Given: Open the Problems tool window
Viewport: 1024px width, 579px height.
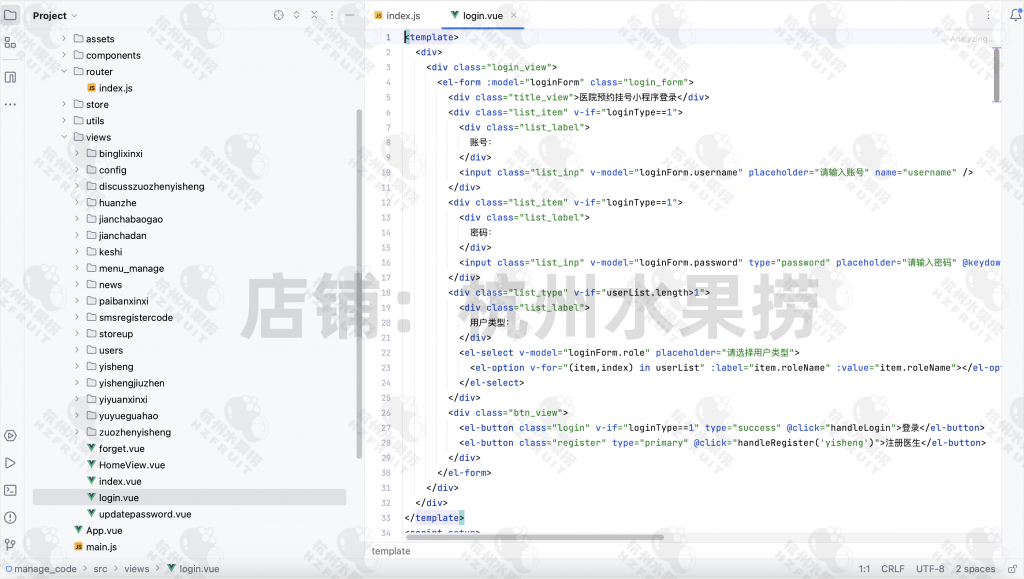Looking at the screenshot, I should click(x=8, y=518).
